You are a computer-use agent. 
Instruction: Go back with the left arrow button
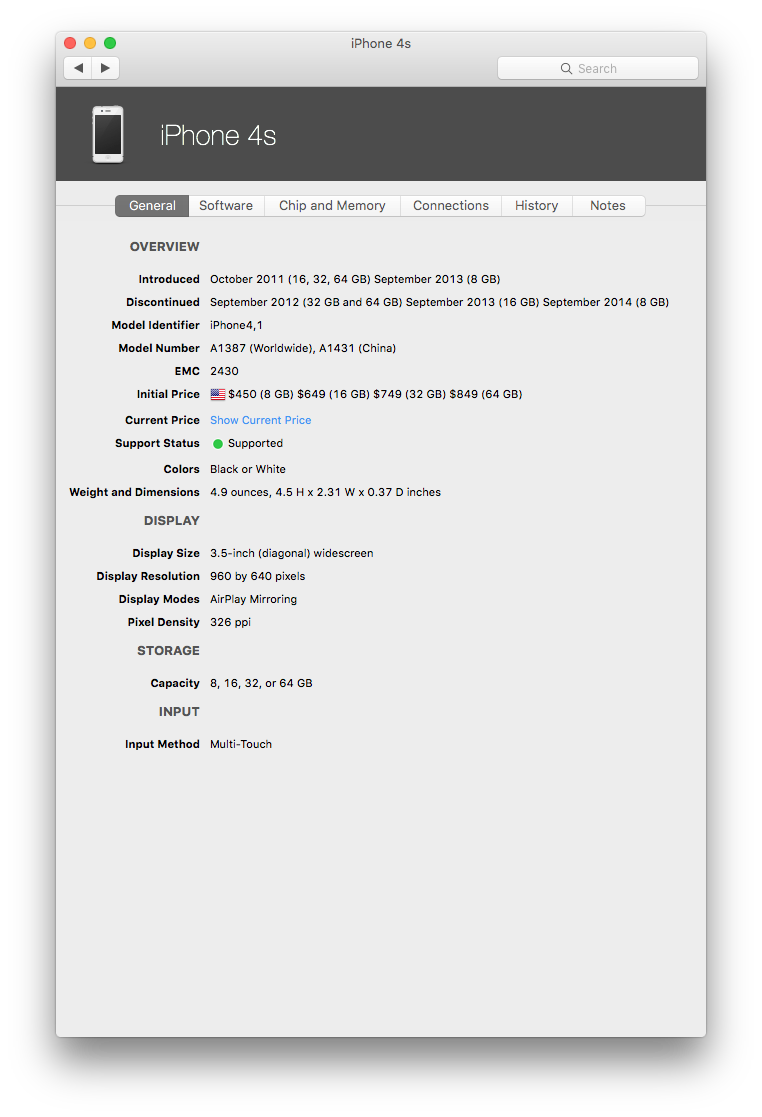pyautogui.click(x=78, y=68)
